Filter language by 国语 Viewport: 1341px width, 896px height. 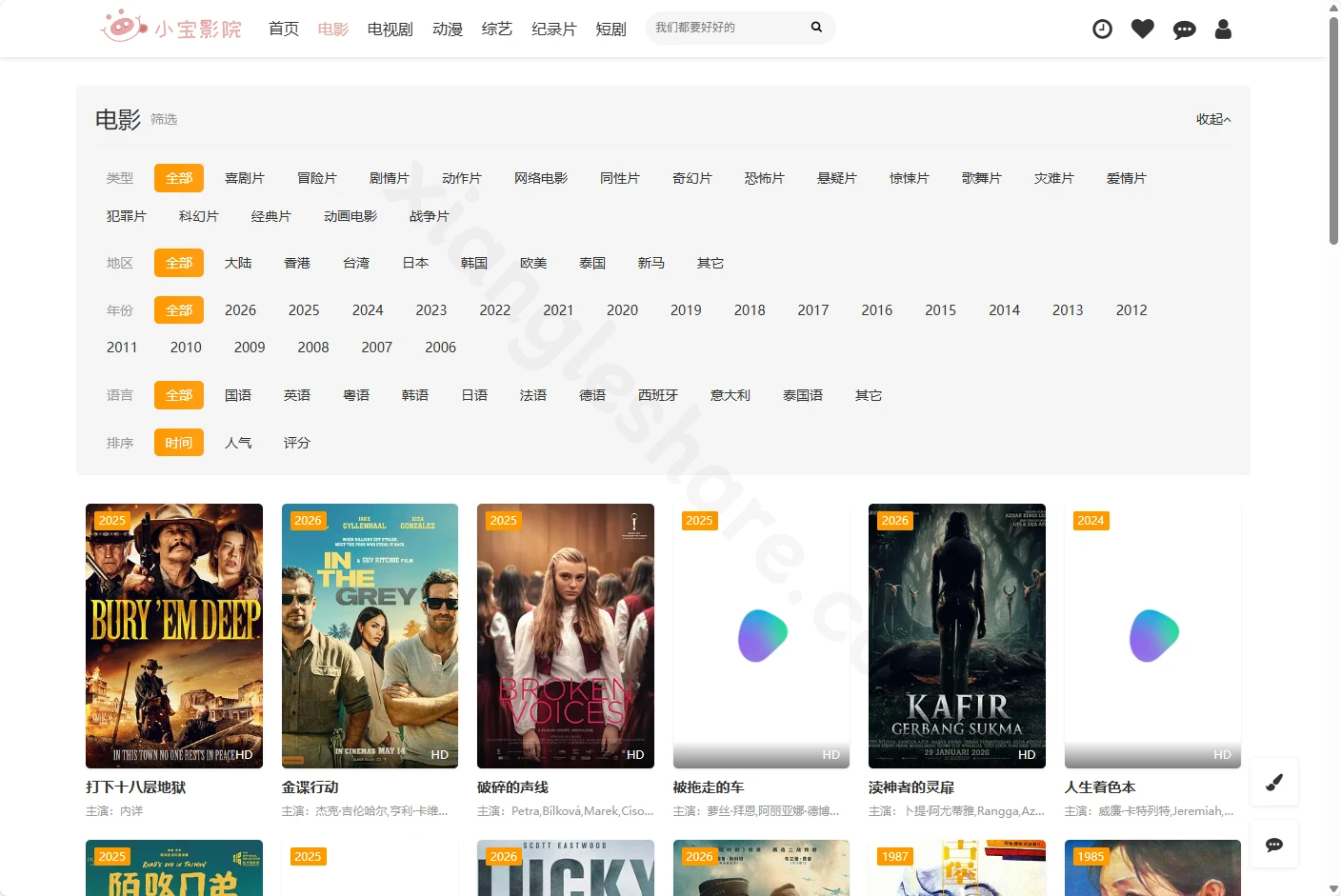pyautogui.click(x=238, y=395)
